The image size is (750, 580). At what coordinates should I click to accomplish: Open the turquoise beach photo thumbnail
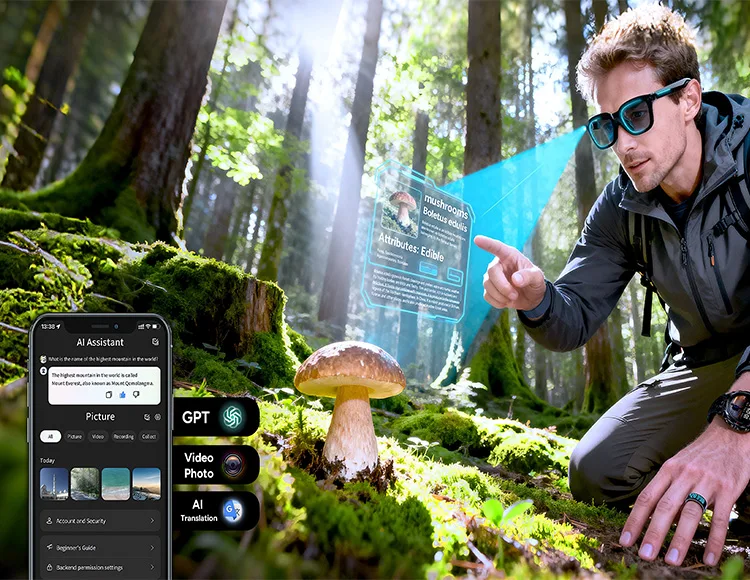point(116,484)
